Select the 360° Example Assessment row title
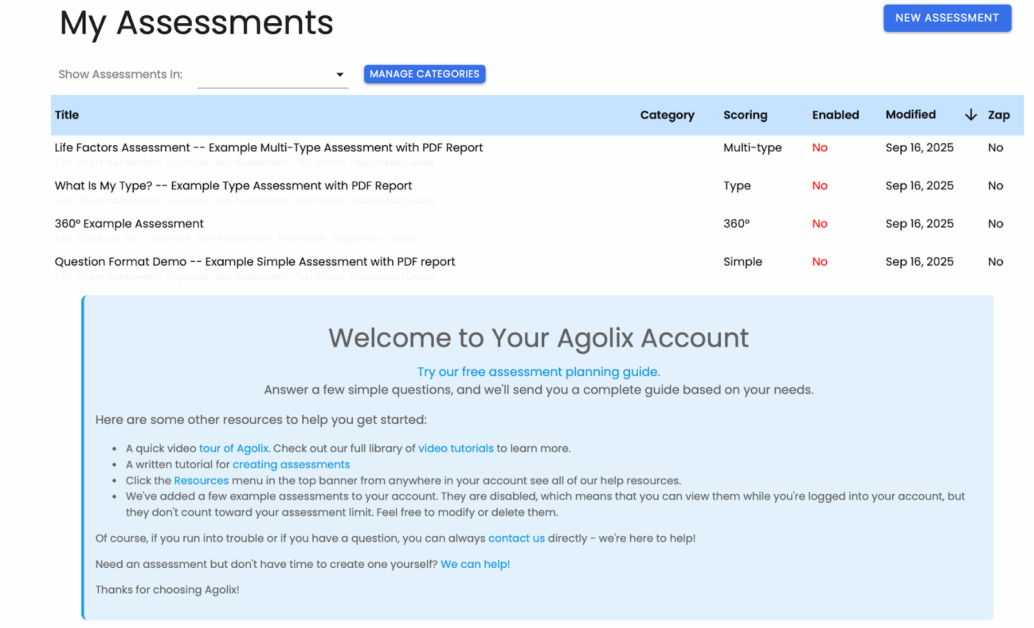The image size is (1034, 628). [x=129, y=224]
